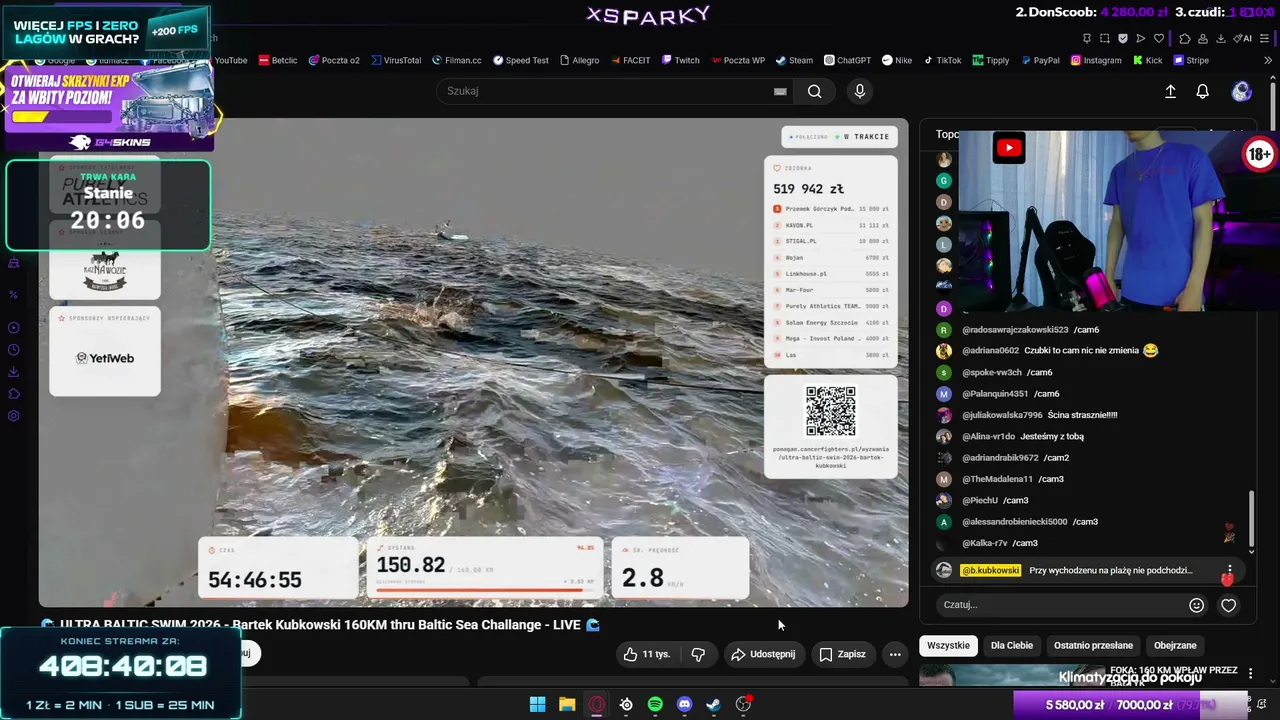Open YouTube notifications bell

[x=1203, y=91]
